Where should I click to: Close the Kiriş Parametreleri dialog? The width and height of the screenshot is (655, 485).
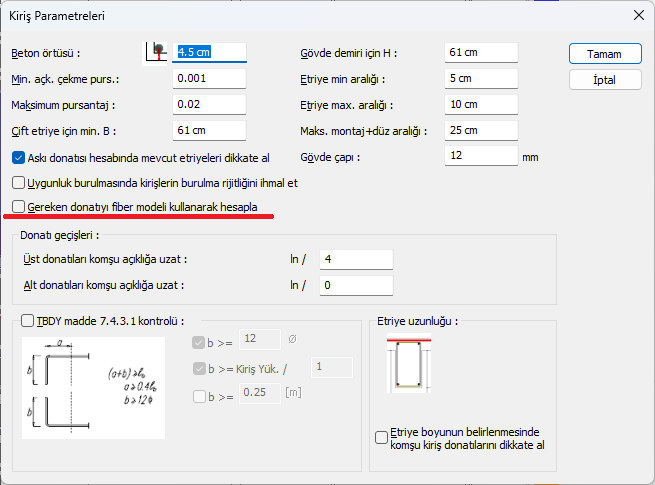637,15
